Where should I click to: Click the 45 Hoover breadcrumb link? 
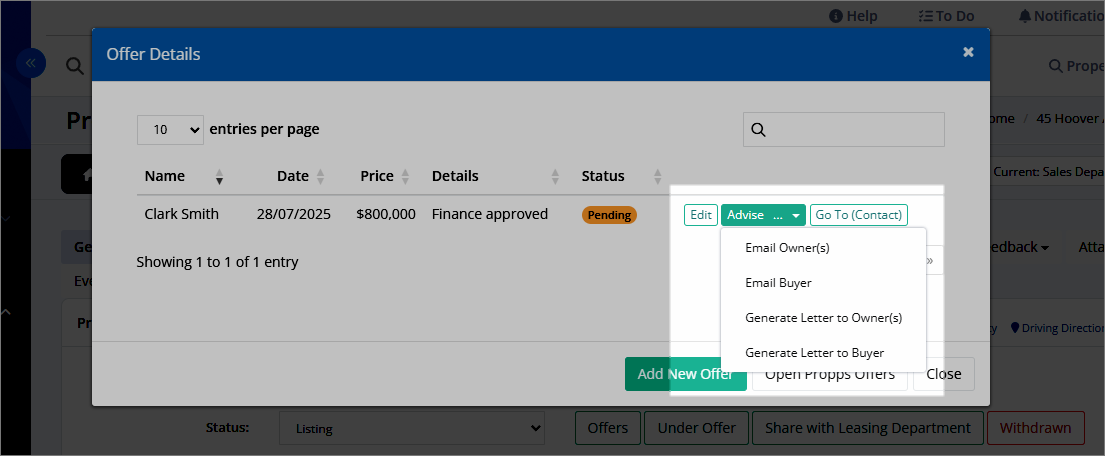pos(1070,118)
